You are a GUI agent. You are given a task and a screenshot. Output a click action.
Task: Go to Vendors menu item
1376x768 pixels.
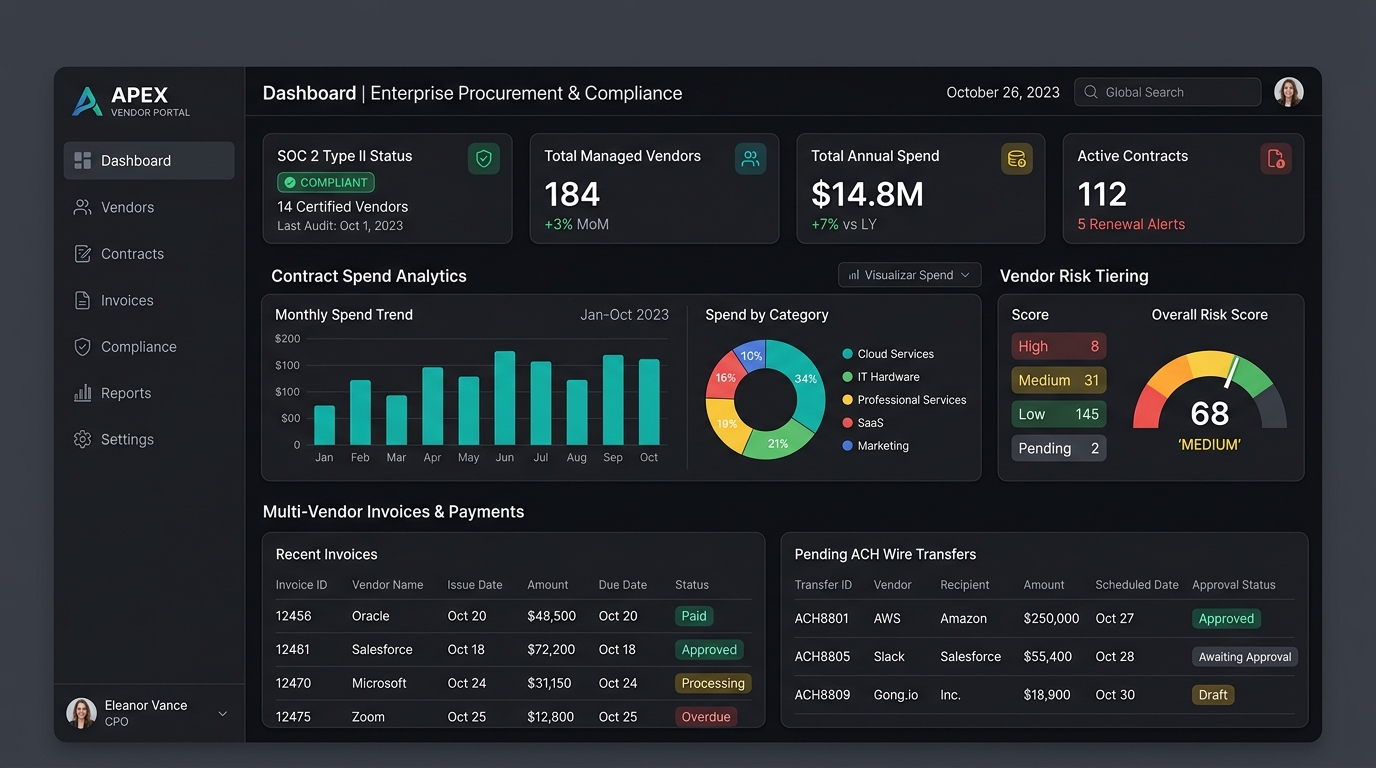[x=149, y=207]
